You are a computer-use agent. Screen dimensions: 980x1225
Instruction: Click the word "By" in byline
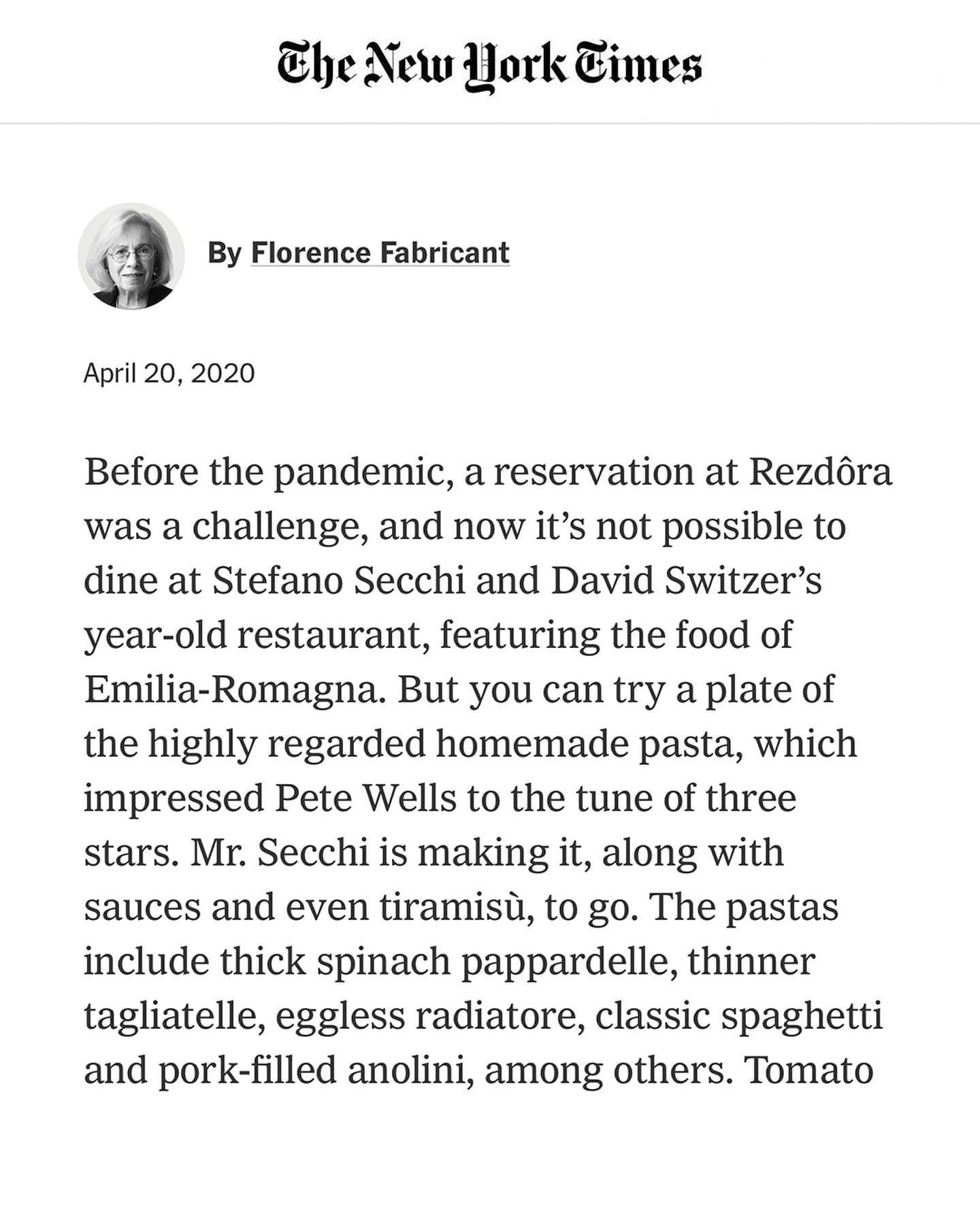[x=225, y=253]
